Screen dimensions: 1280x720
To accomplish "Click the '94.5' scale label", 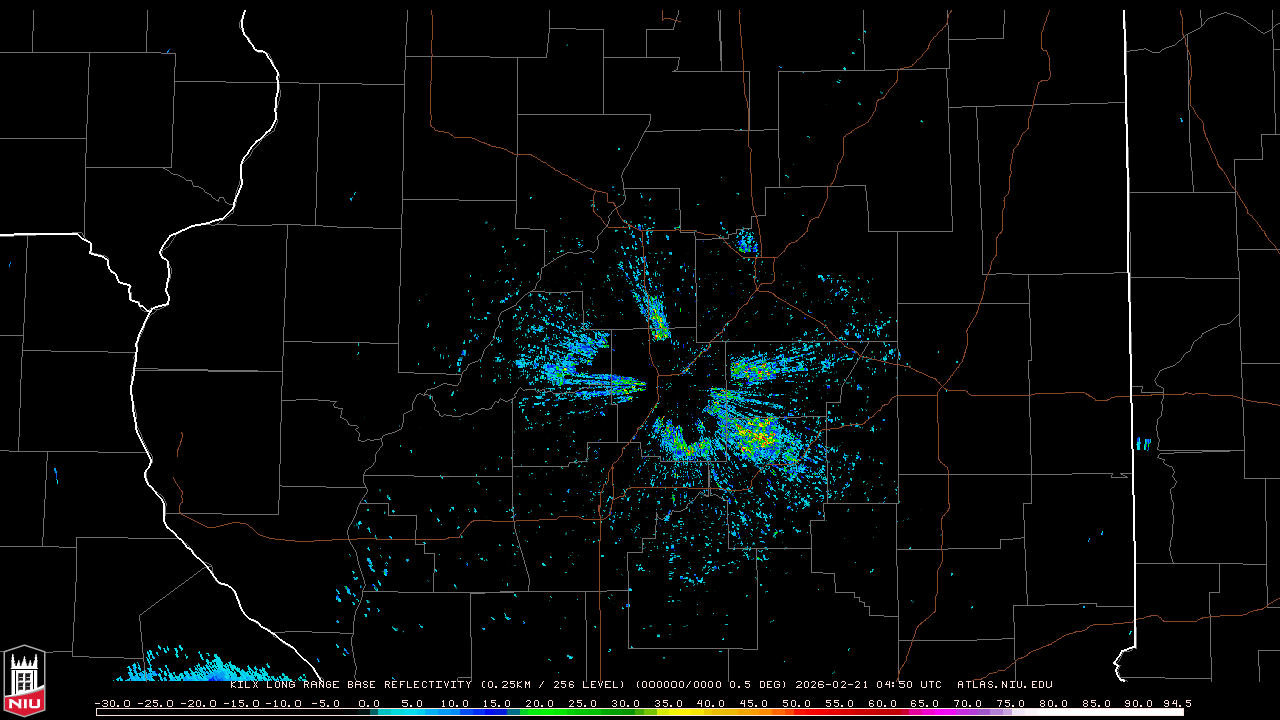I will point(1176,703).
